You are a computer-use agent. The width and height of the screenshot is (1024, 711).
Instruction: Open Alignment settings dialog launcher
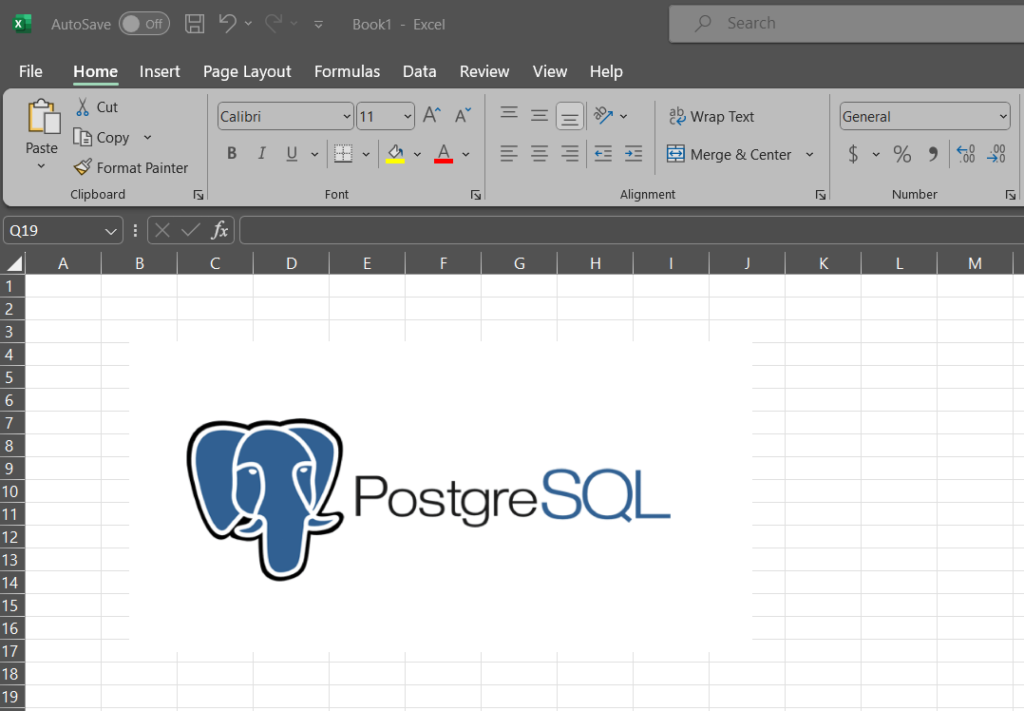click(820, 195)
